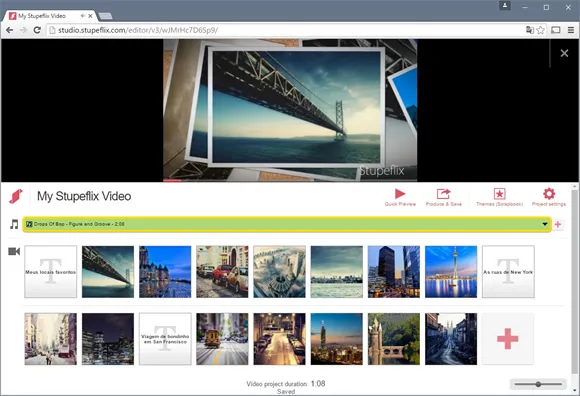Click the address bar URL field

point(285,30)
